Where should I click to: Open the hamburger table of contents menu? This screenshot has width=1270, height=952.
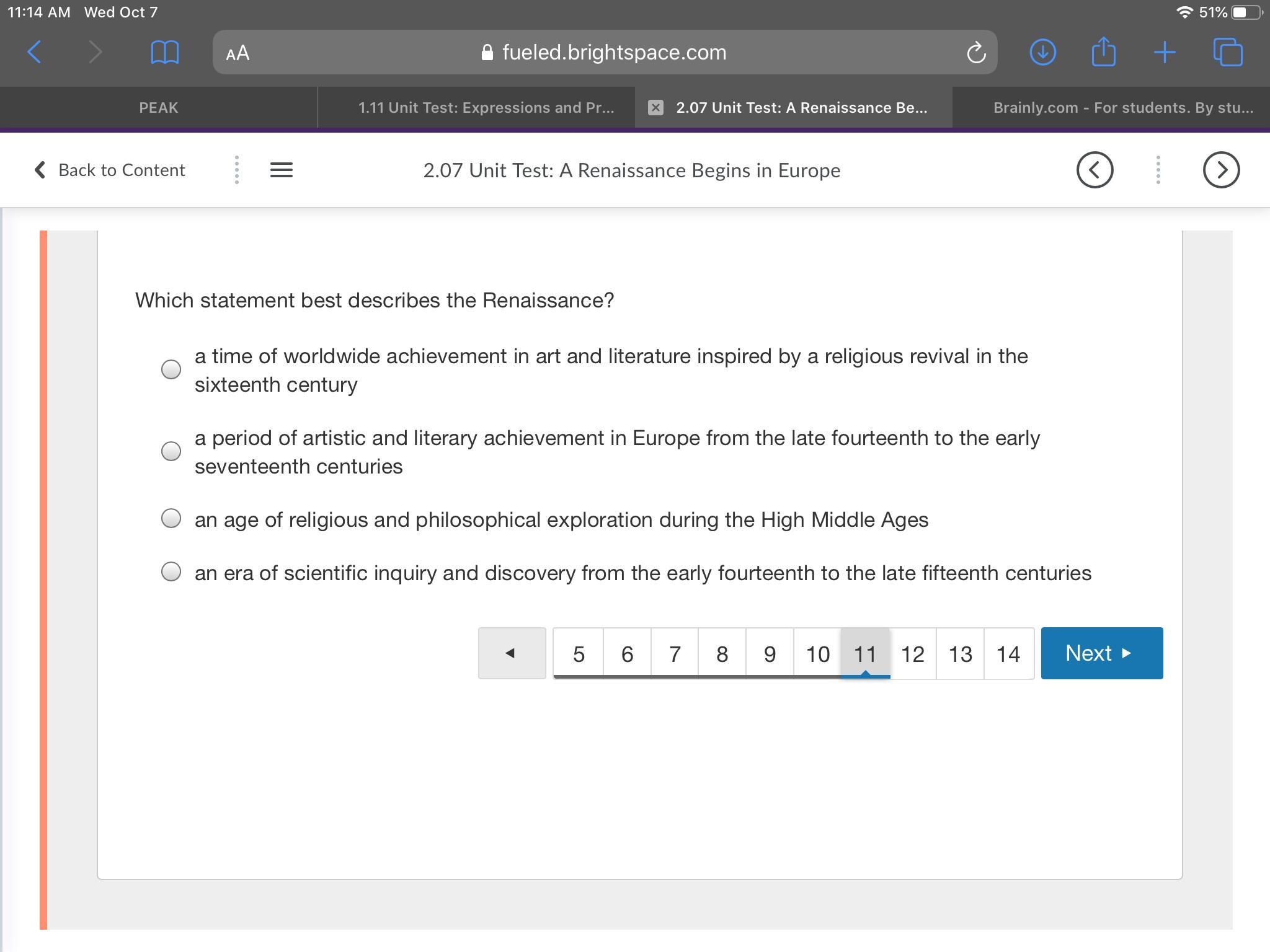282,170
